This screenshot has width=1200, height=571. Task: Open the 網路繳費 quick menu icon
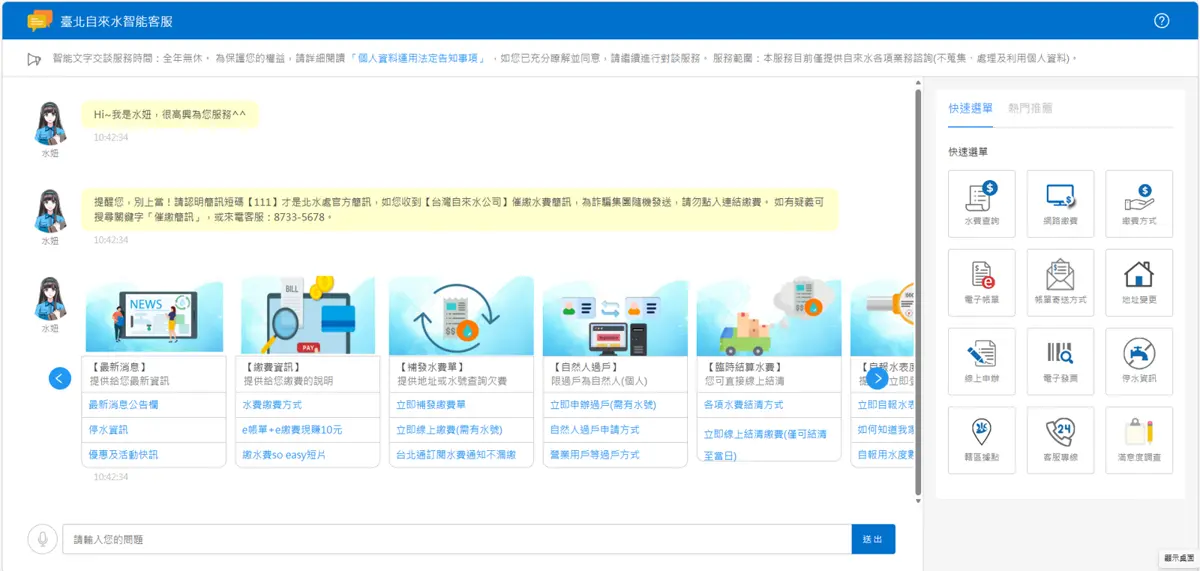(1060, 203)
